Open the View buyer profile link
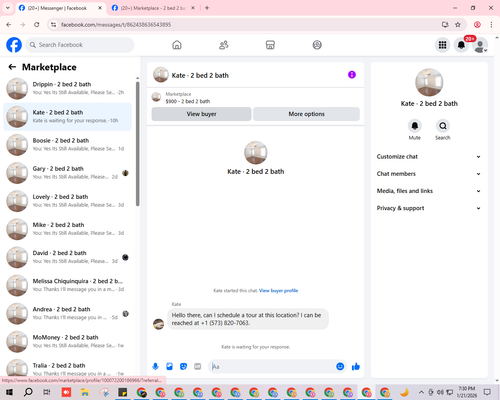Image resolution: width=500 pixels, height=400 pixels. [278, 291]
